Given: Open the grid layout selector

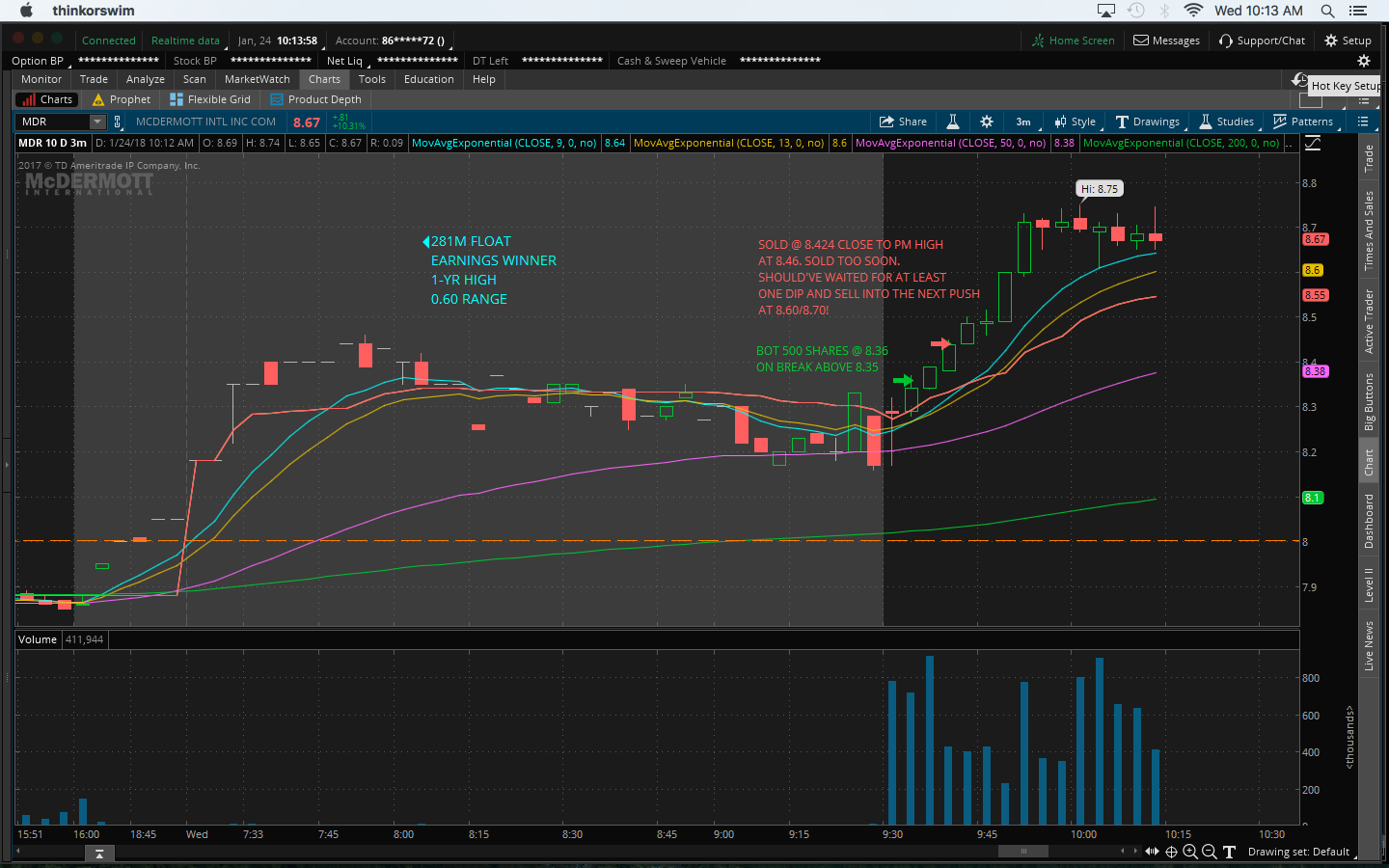Looking at the screenshot, I should pyautogui.click(x=1311, y=99).
